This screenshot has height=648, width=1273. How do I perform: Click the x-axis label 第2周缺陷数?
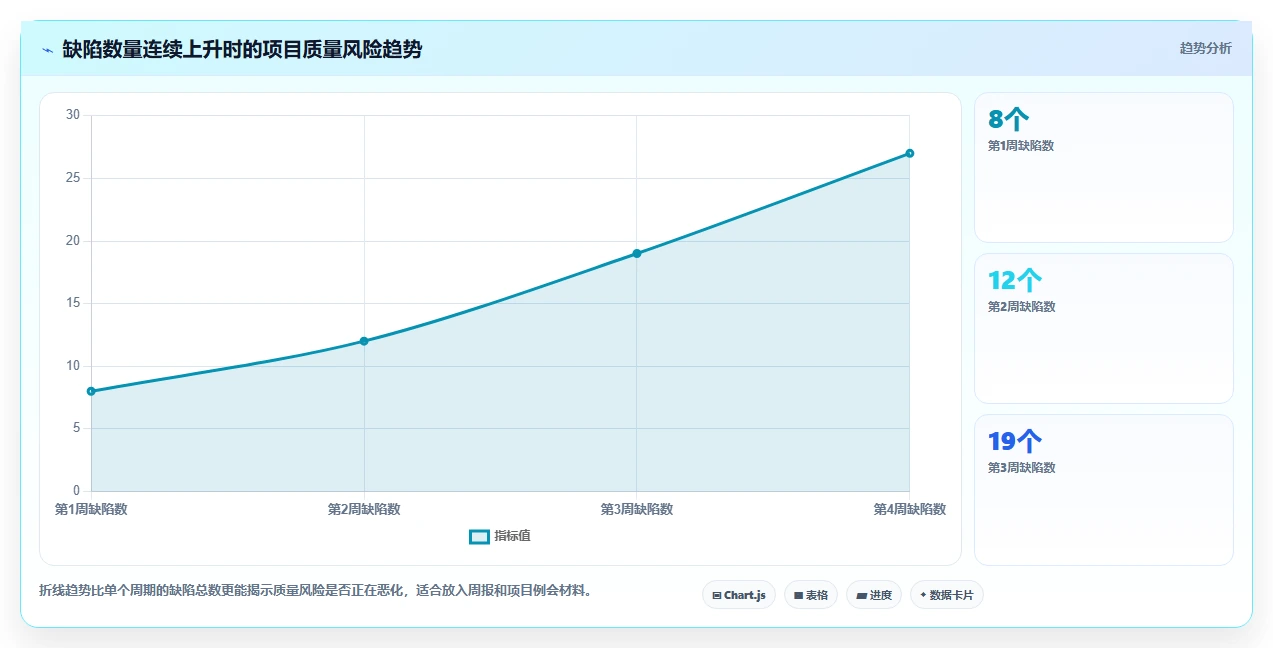pos(364,509)
